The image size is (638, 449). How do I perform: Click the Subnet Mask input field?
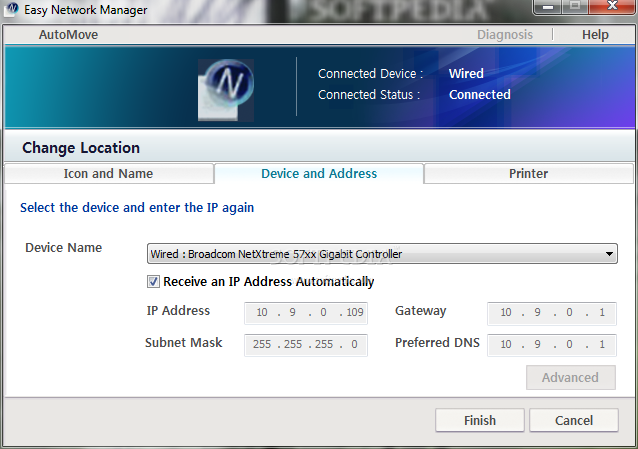(x=306, y=345)
